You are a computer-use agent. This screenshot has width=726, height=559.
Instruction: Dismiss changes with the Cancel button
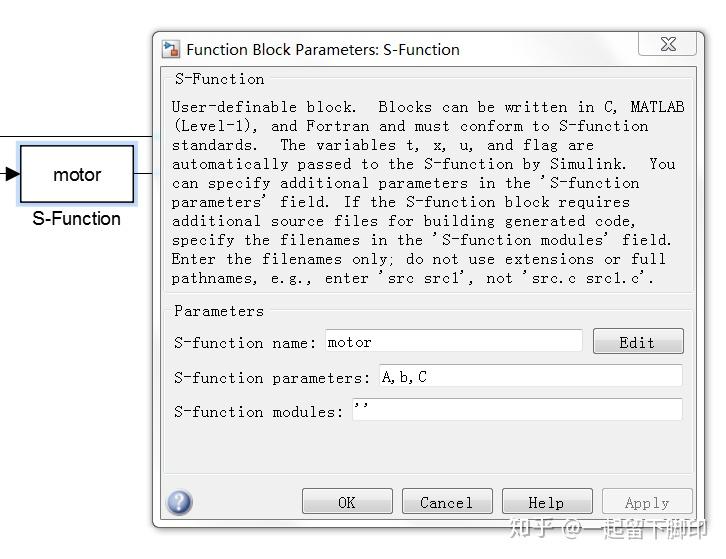click(x=447, y=502)
